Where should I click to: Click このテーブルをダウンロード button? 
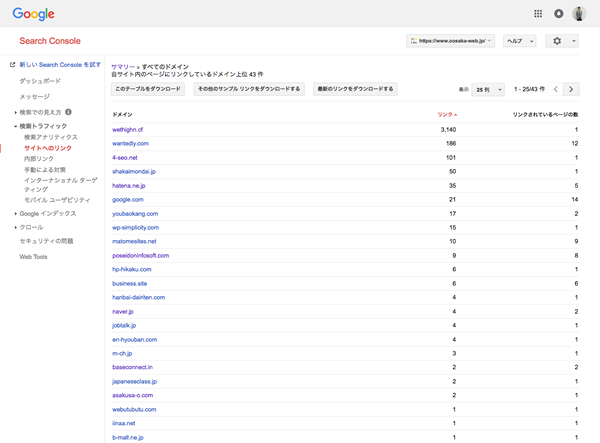click(x=148, y=89)
